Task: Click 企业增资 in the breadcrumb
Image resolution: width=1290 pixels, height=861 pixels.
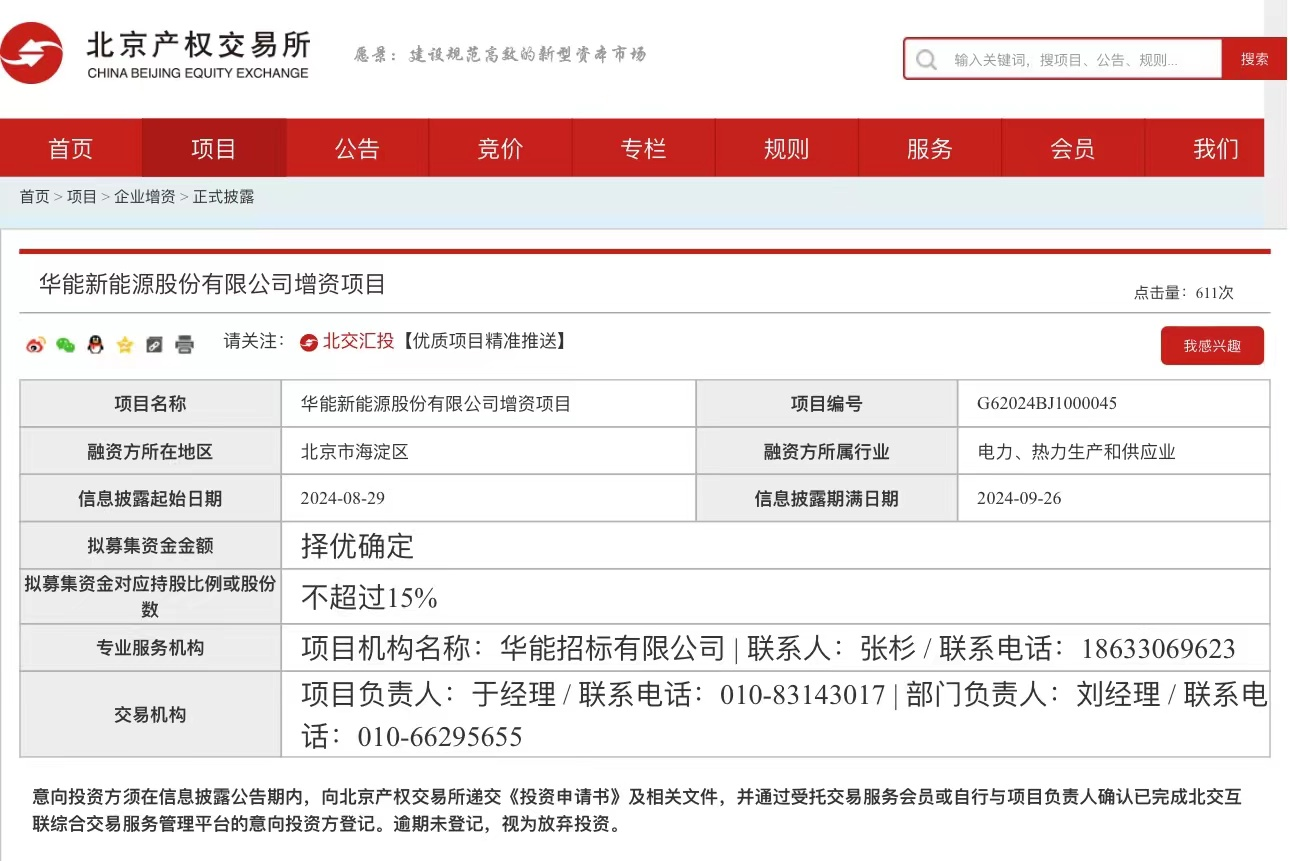Action: pos(144,197)
